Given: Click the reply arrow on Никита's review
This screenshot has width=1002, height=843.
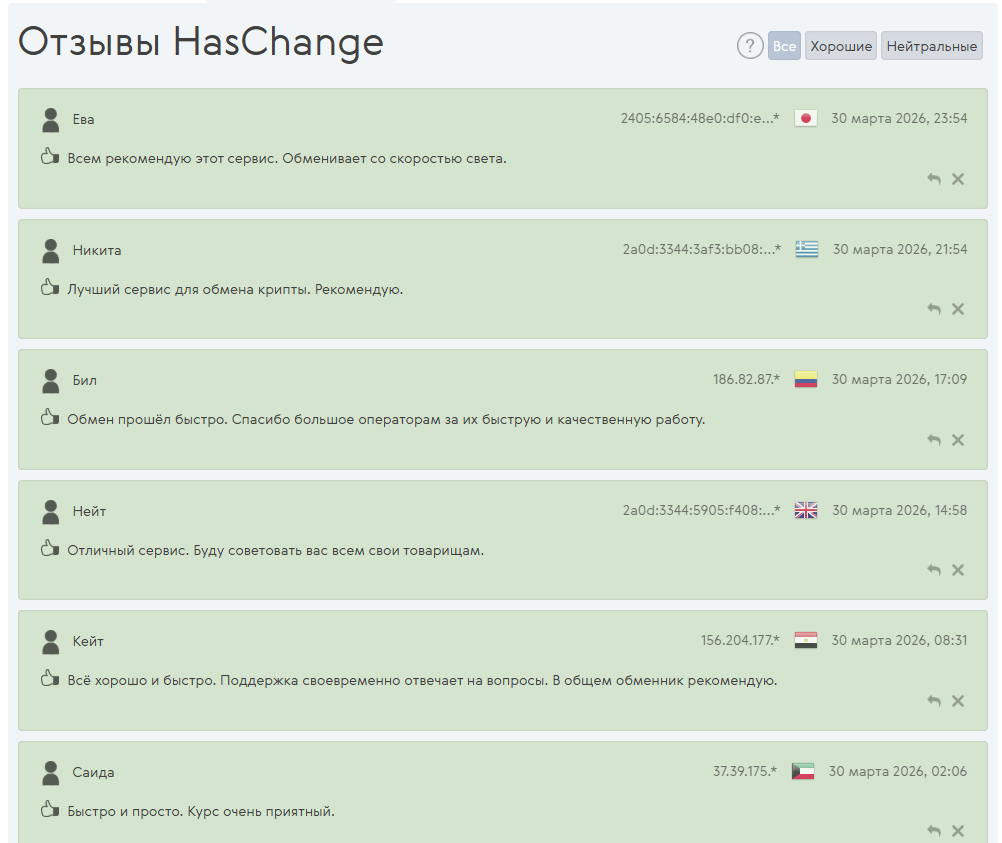Looking at the screenshot, I should tap(934, 309).
